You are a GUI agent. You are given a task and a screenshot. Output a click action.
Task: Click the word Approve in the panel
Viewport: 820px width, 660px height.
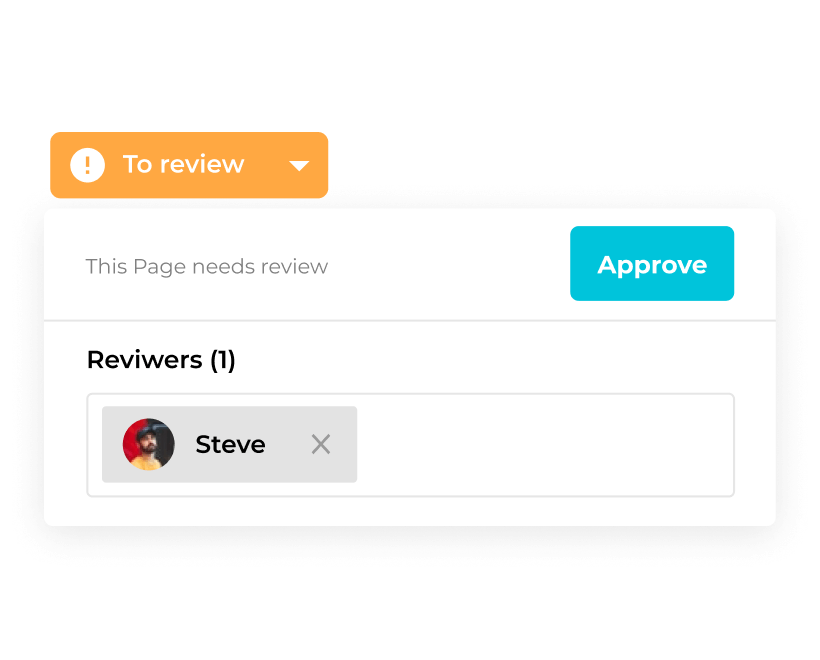click(652, 265)
